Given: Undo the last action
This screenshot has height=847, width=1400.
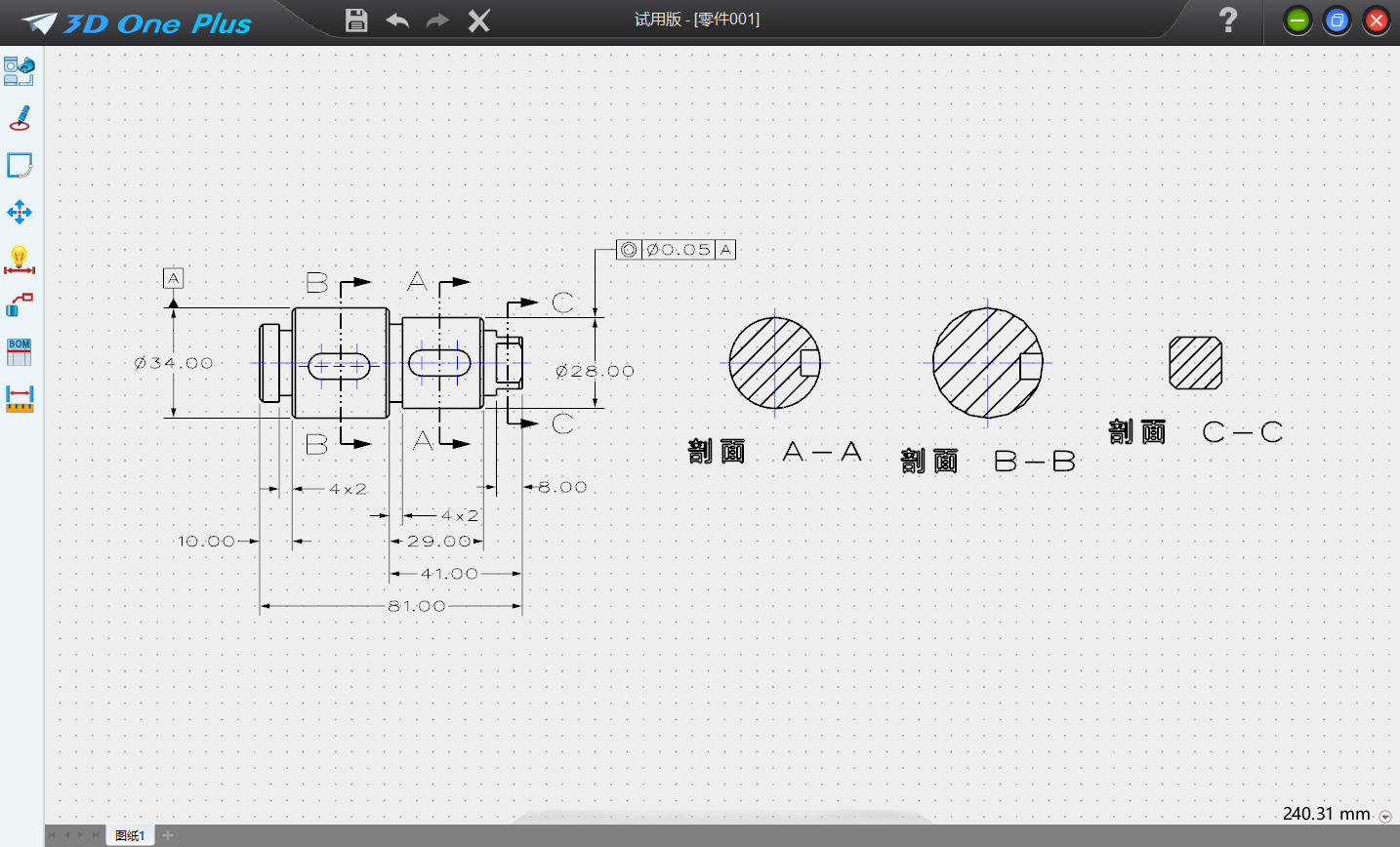Looking at the screenshot, I should [397, 20].
